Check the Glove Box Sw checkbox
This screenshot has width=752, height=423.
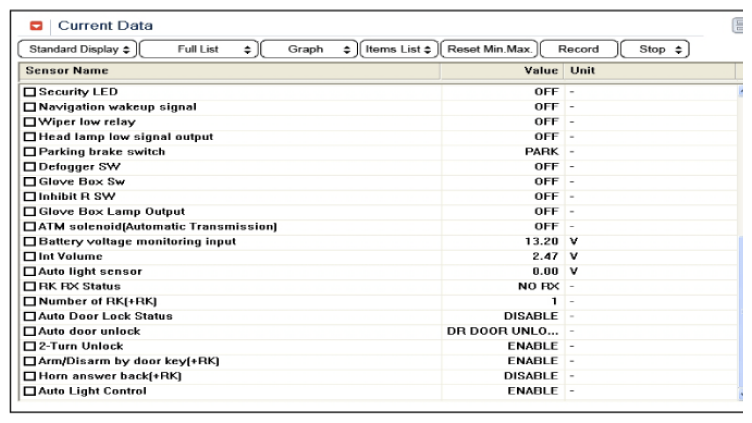[x=30, y=182]
